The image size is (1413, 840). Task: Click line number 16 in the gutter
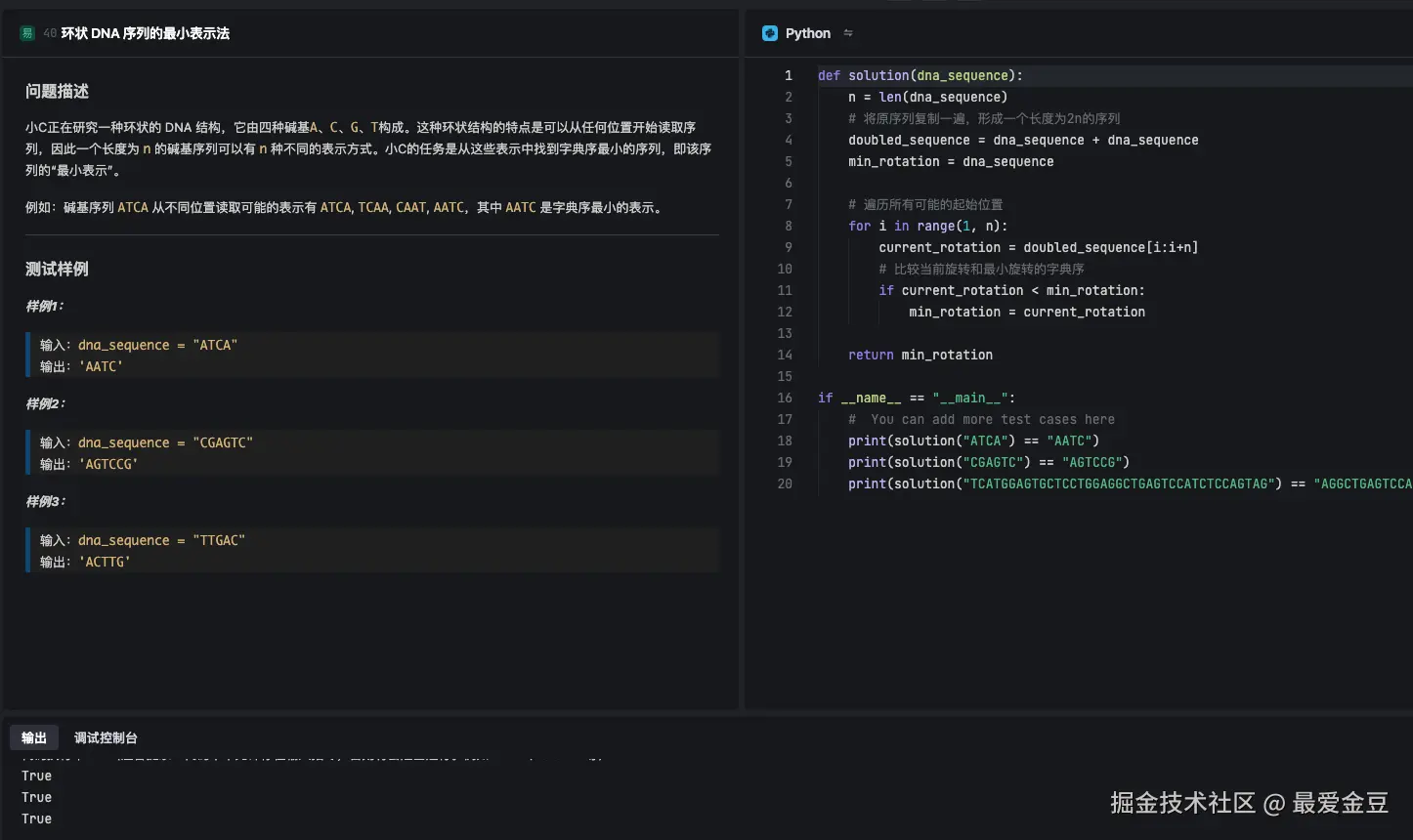(785, 398)
